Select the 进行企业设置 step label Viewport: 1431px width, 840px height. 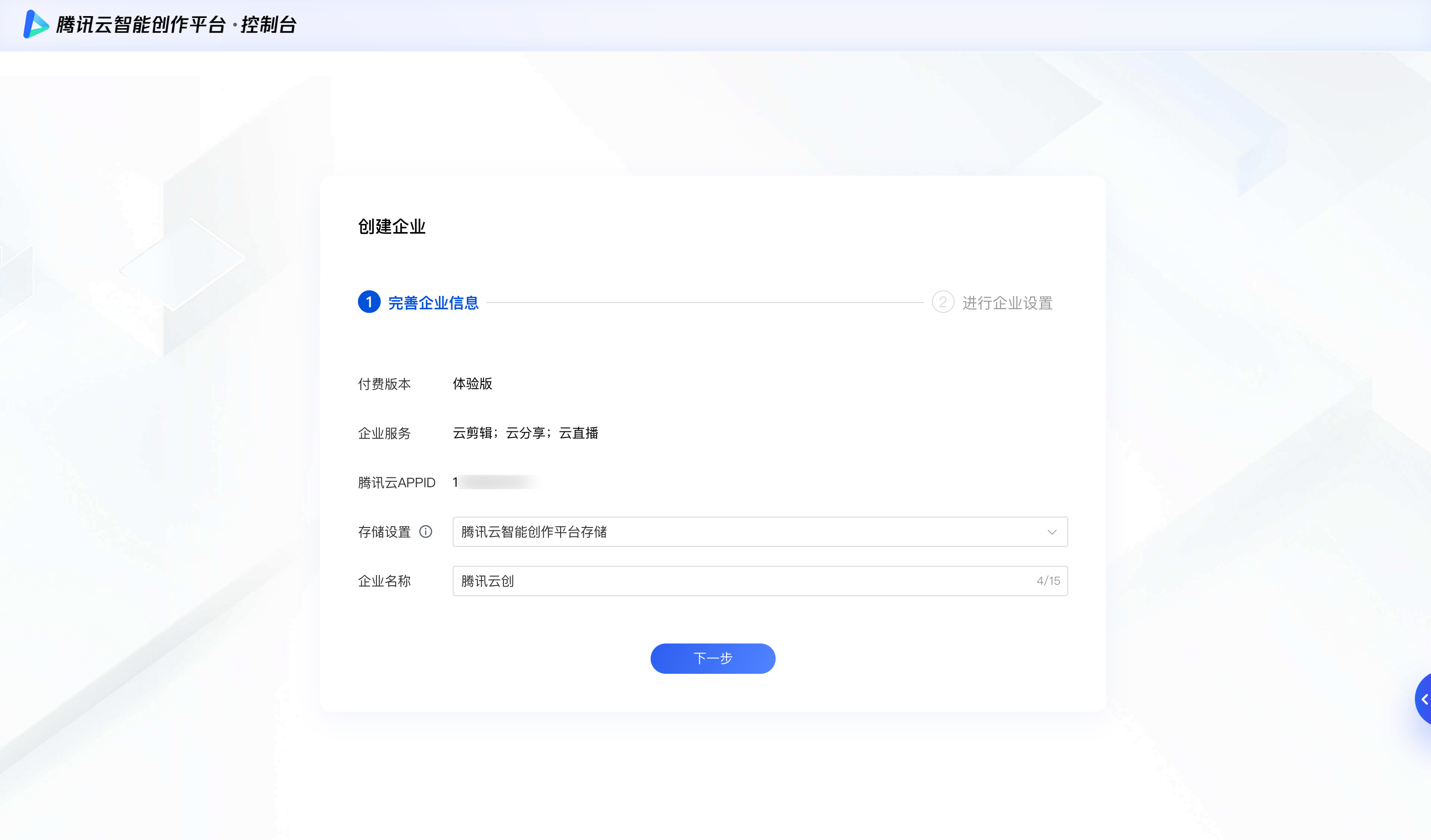1007,303
